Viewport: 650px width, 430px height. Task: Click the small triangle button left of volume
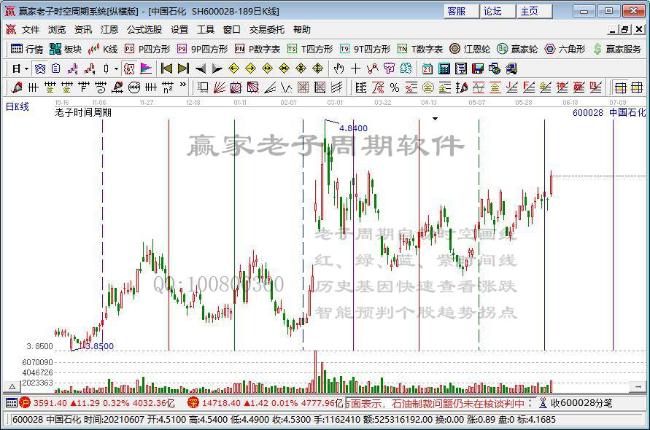click(x=12, y=387)
